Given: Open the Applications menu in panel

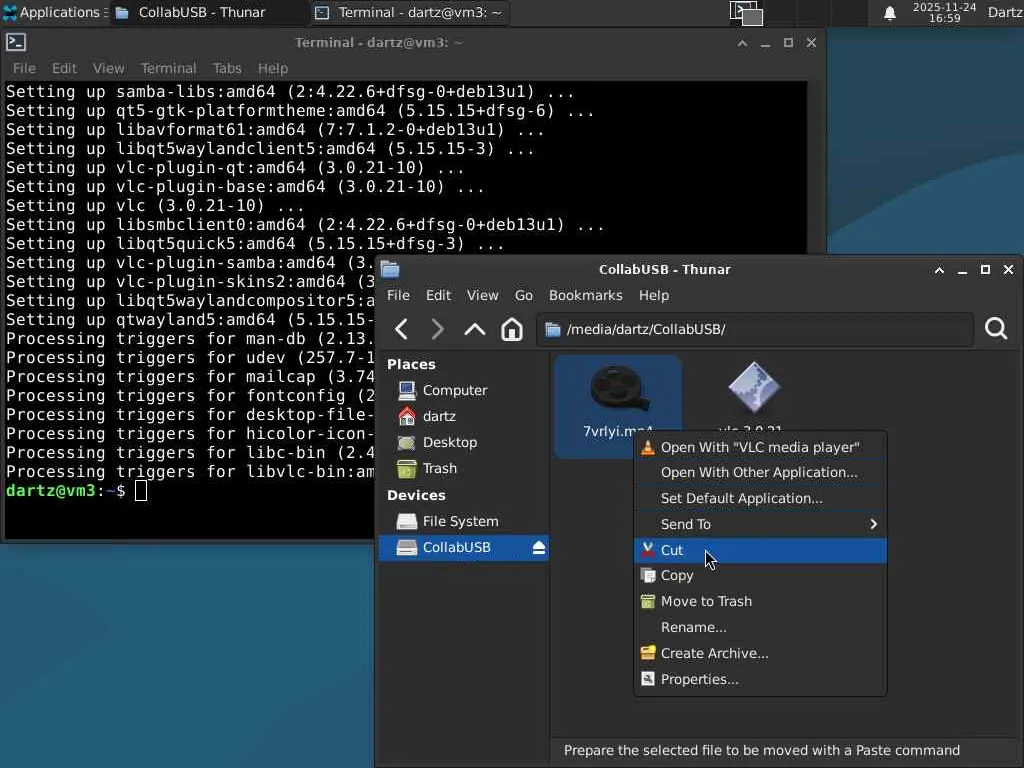Looking at the screenshot, I should pos(54,12).
